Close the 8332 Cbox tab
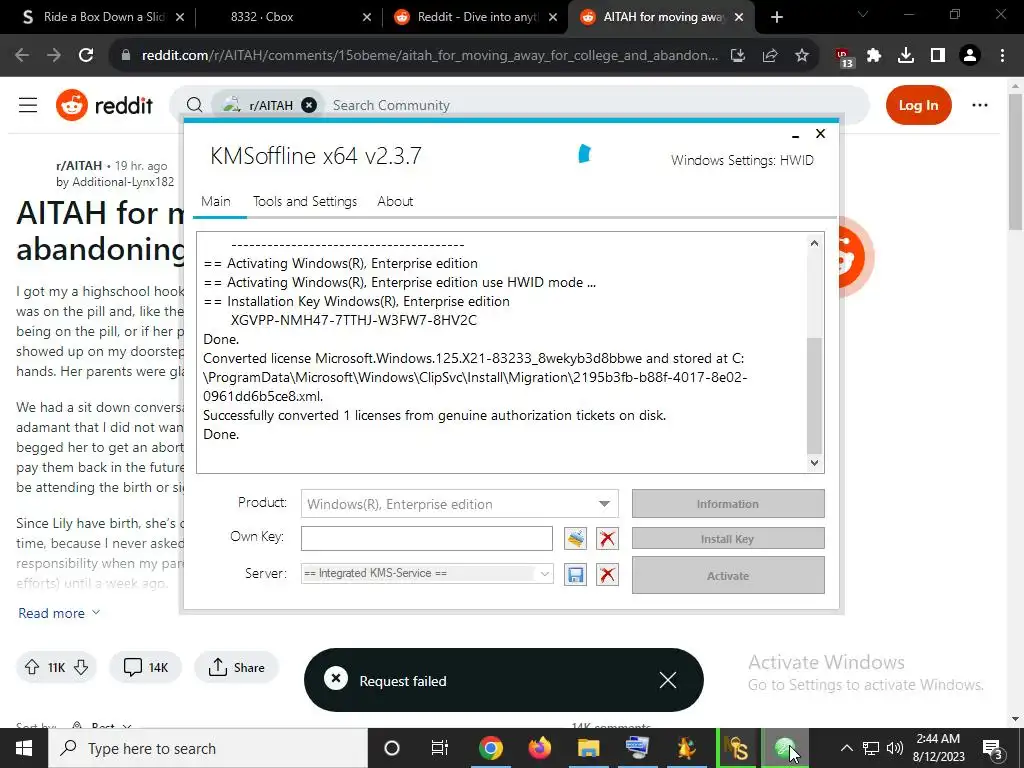1024x768 pixels. [367, 18]
